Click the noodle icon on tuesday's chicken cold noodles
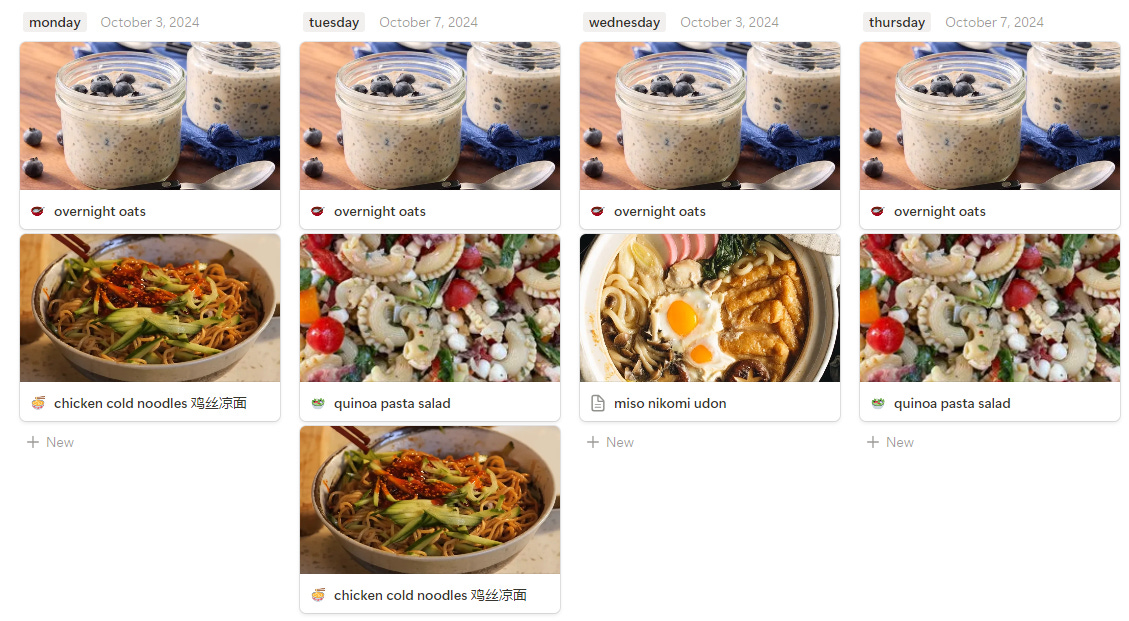The width and height of the screenshot is (1129, 621). pos(318,594)
